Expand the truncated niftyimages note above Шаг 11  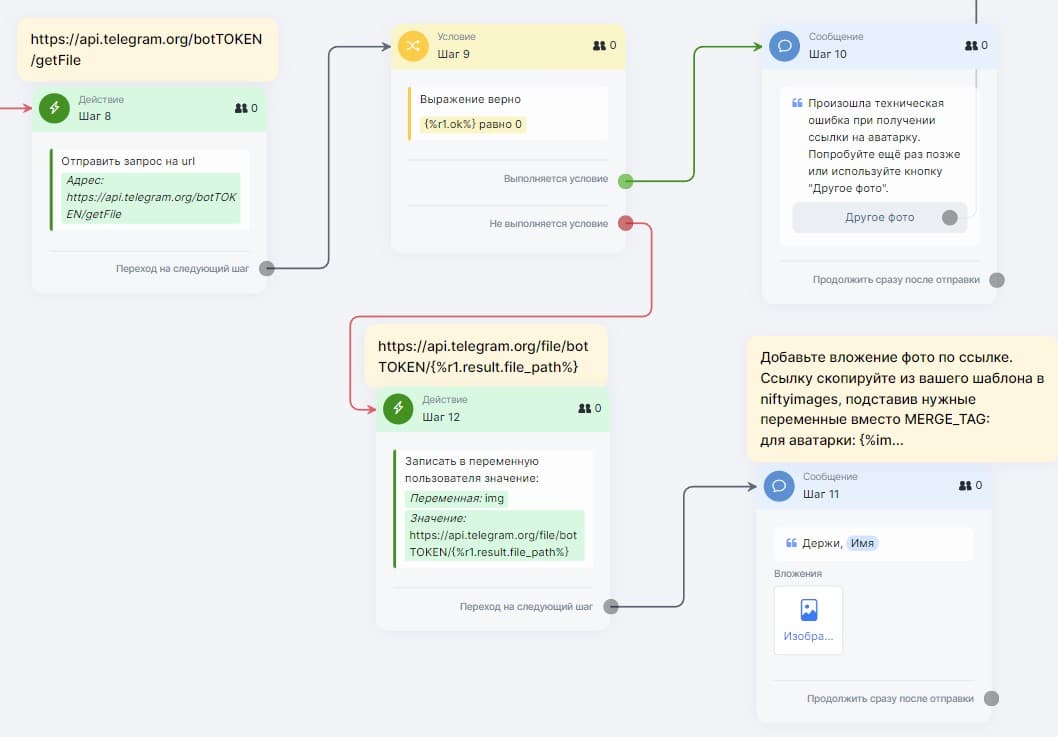point(900,398)
